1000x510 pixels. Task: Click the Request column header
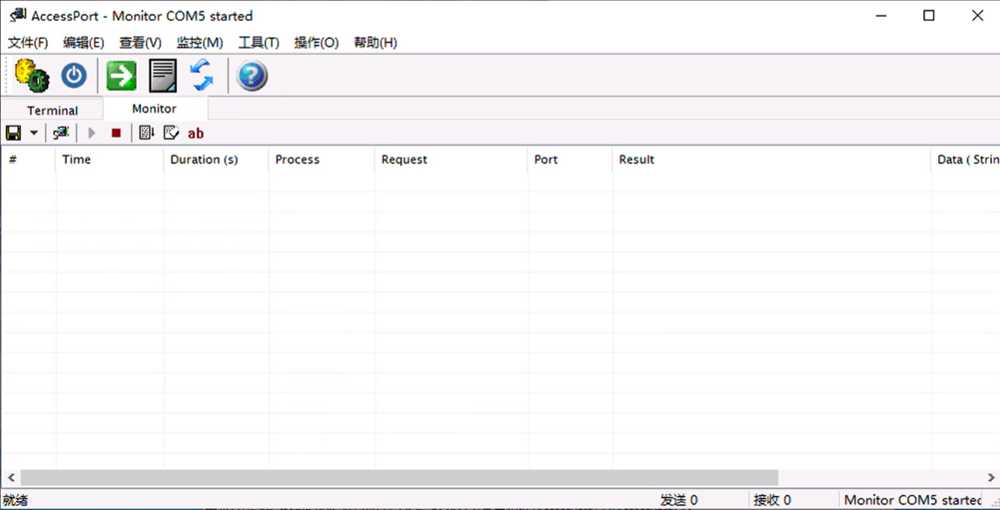[x=404, y=160]
